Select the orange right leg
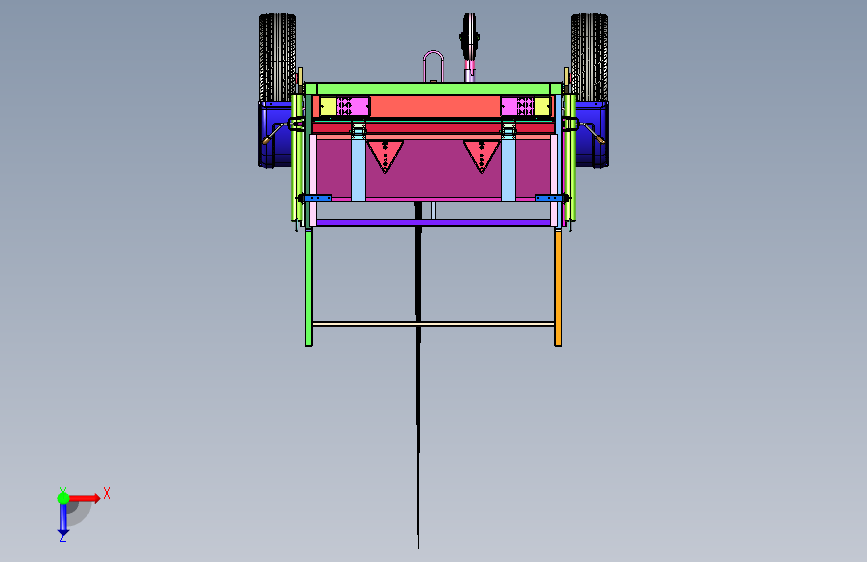The height and width of the screenshot is (562, 867). tap(558, 288)
